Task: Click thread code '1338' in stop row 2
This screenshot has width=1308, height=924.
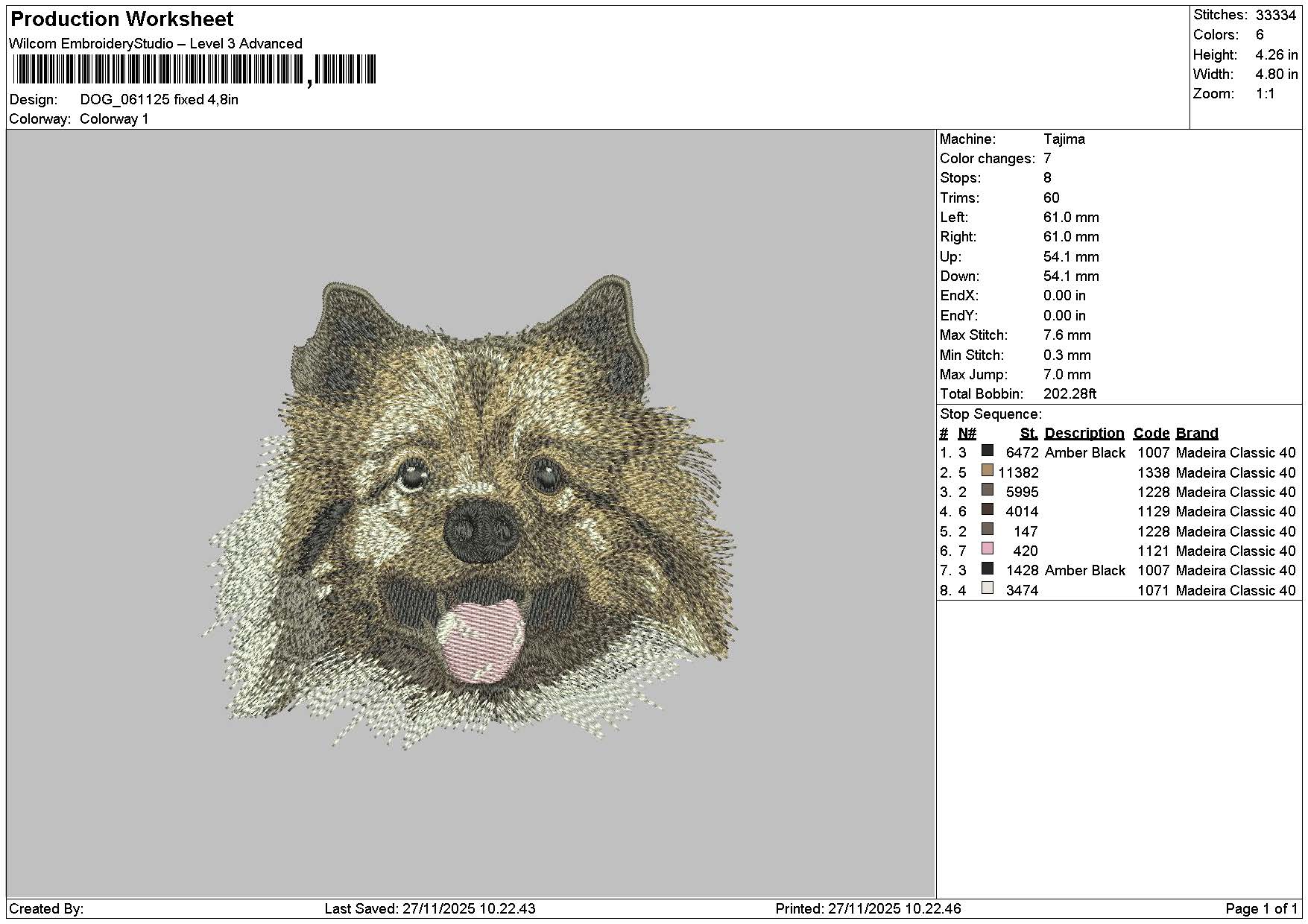Action: point(1154,472)
